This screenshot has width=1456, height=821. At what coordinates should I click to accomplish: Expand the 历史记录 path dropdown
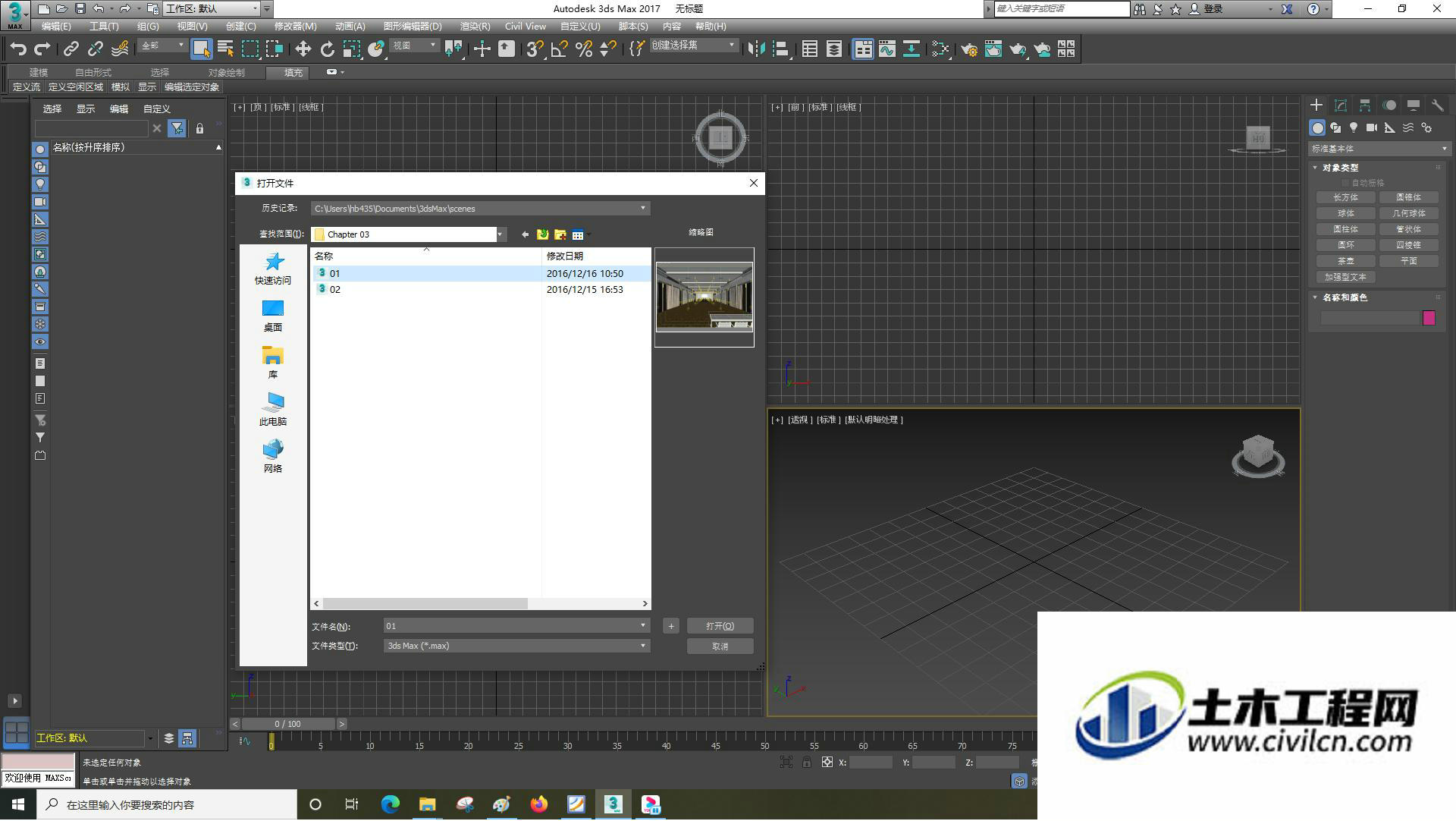pyautogui.click(x=643, y=209)
